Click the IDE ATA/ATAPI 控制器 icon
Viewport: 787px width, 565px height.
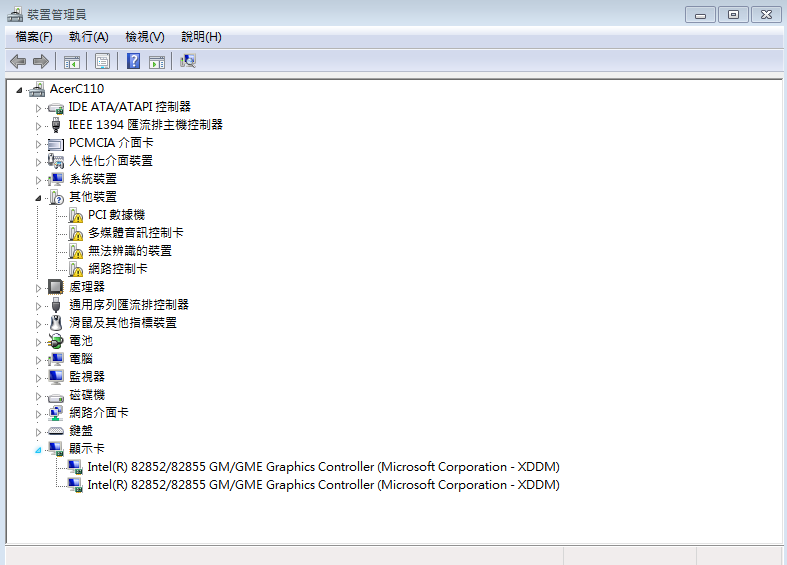[x=56, y=107]
